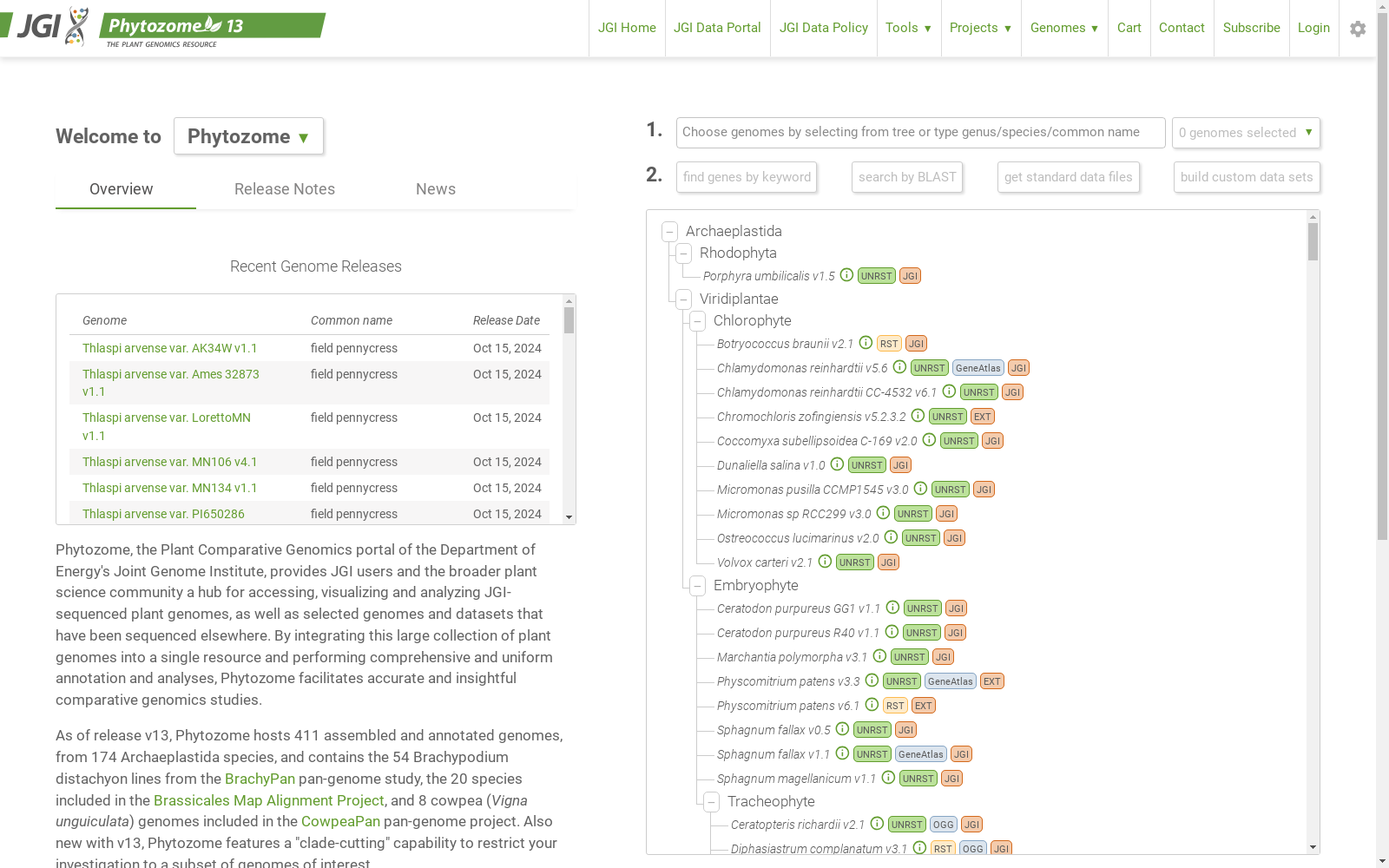The height and width of the screenshot is (868, 1389).
Task: Click search by BLAST button
Action: tap(907, 177)
